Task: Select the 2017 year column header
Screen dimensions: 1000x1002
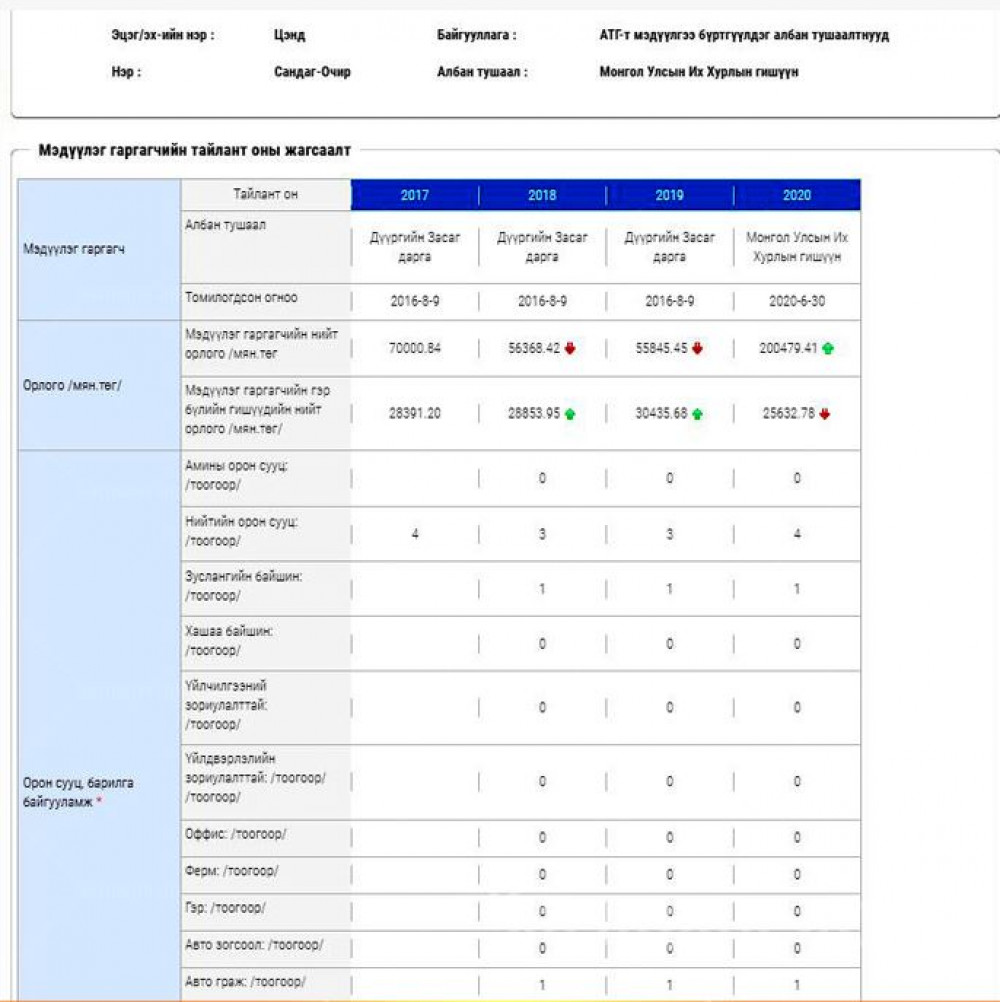Action: [415, 195]
